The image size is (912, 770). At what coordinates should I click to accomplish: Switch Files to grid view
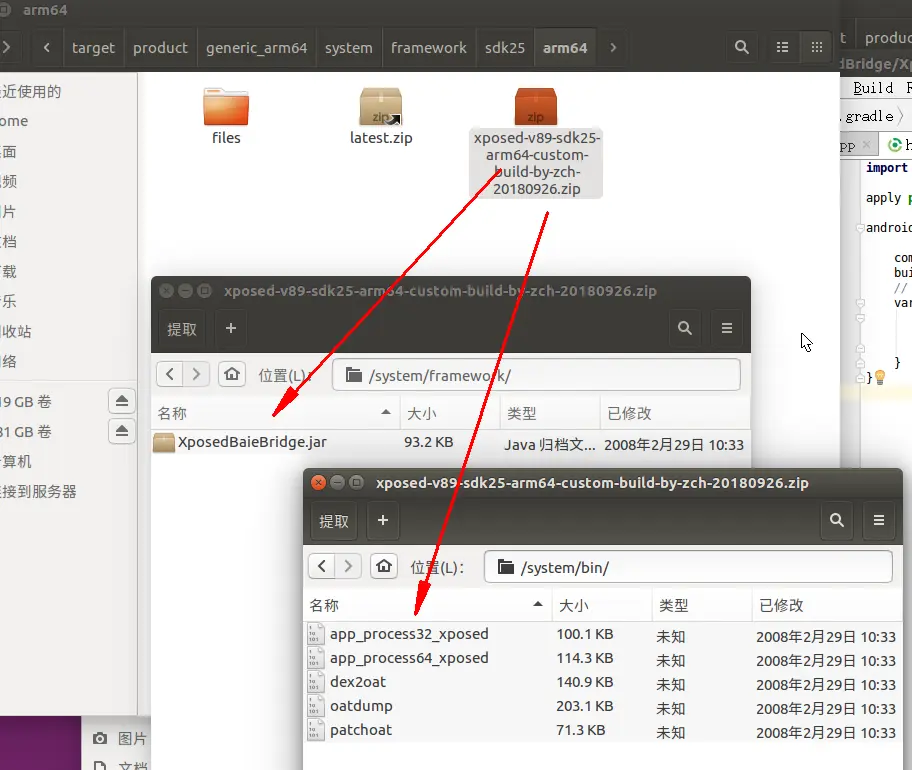(817, 47)
